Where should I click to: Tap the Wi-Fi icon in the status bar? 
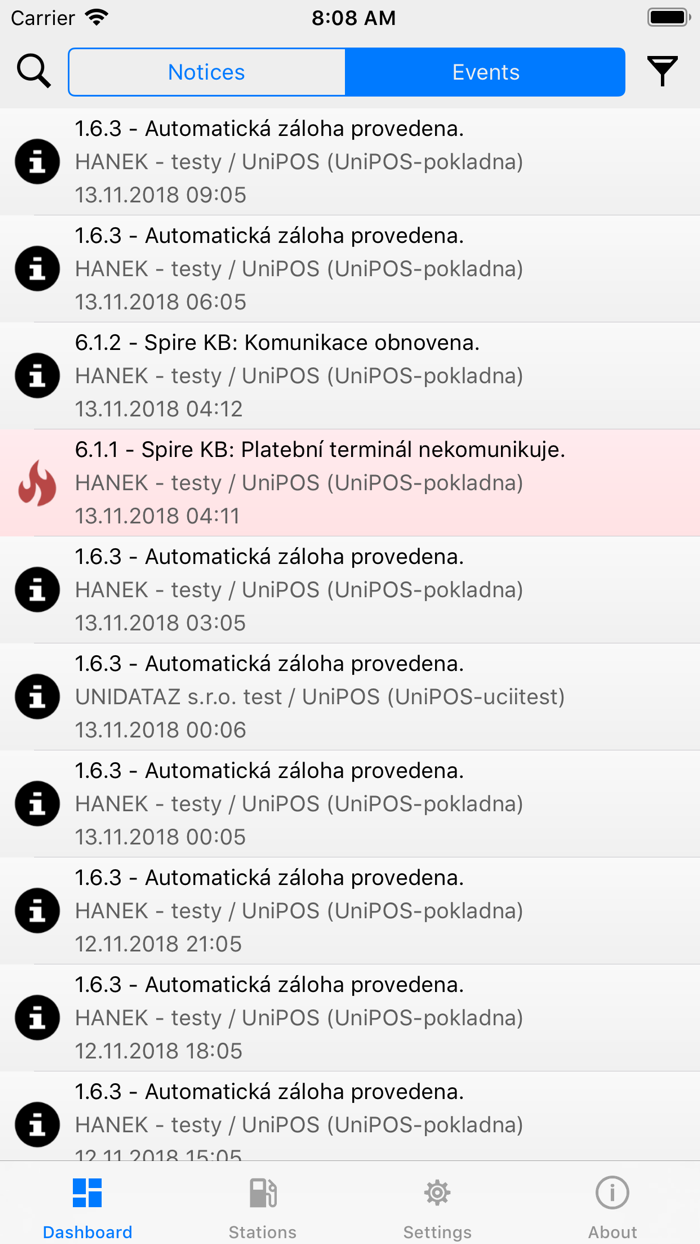click(x=93, y=17)
